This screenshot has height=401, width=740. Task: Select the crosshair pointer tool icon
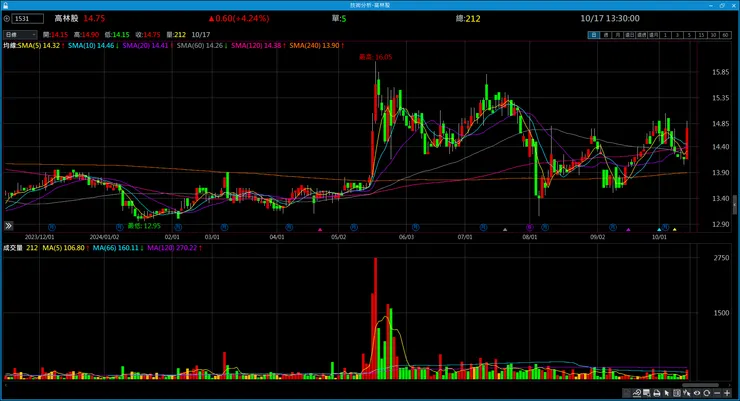pos(687,393)
